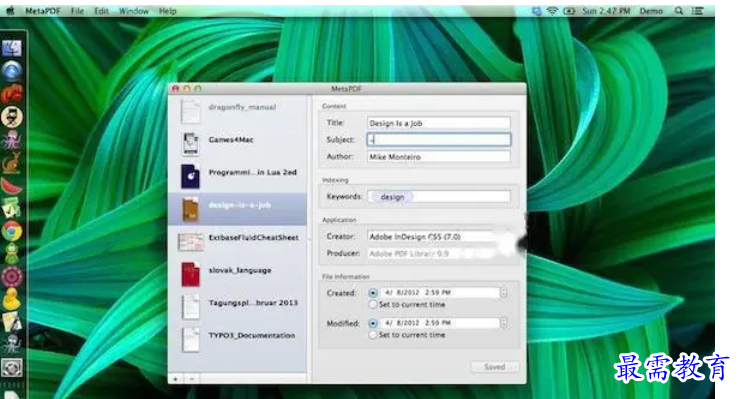
Task: Open Spotlight search magnifier
Action: pos(679,11)
